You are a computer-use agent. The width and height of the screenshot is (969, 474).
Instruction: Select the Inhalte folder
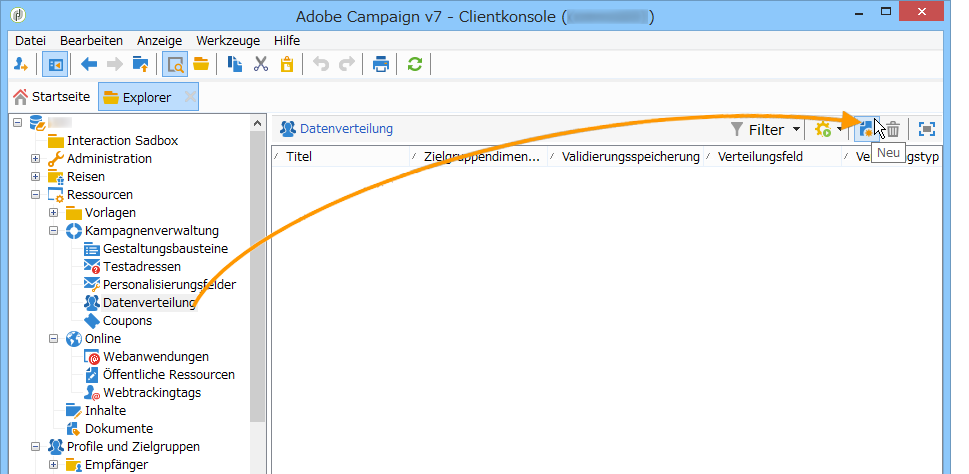point(105,410)
